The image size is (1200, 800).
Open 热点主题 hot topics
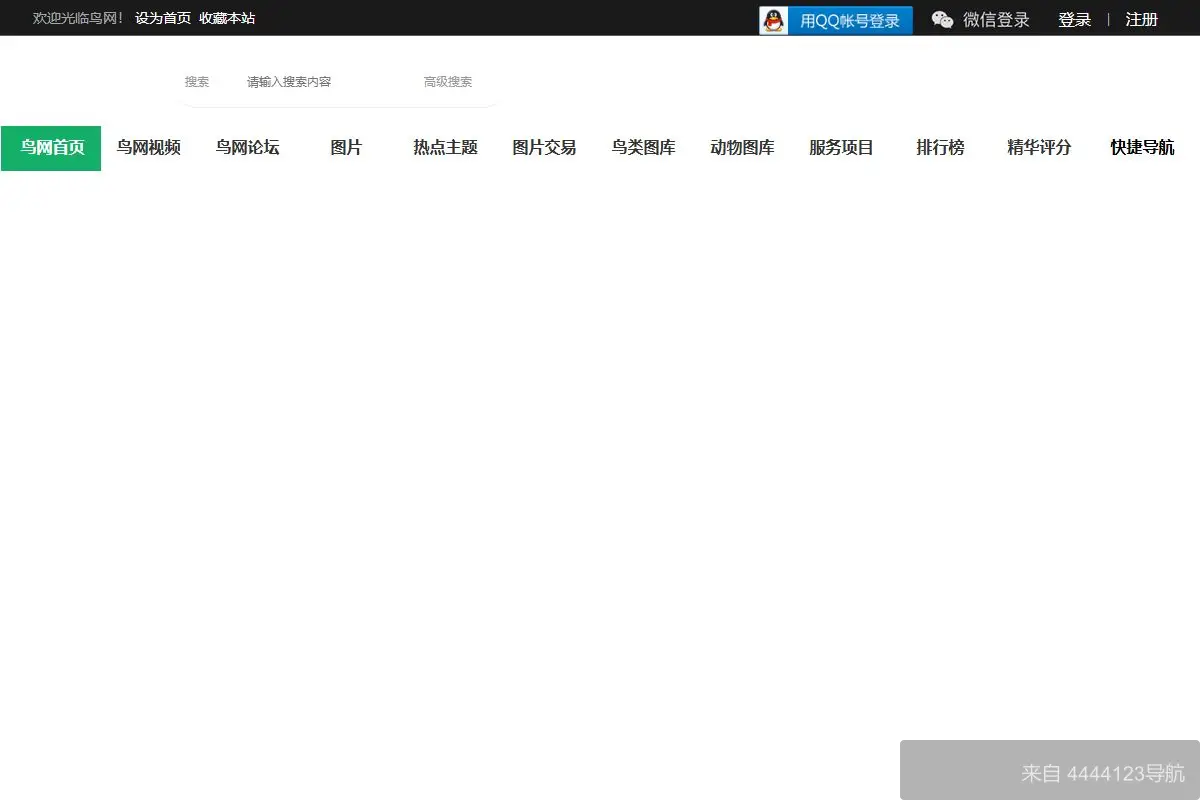(445, 147)
